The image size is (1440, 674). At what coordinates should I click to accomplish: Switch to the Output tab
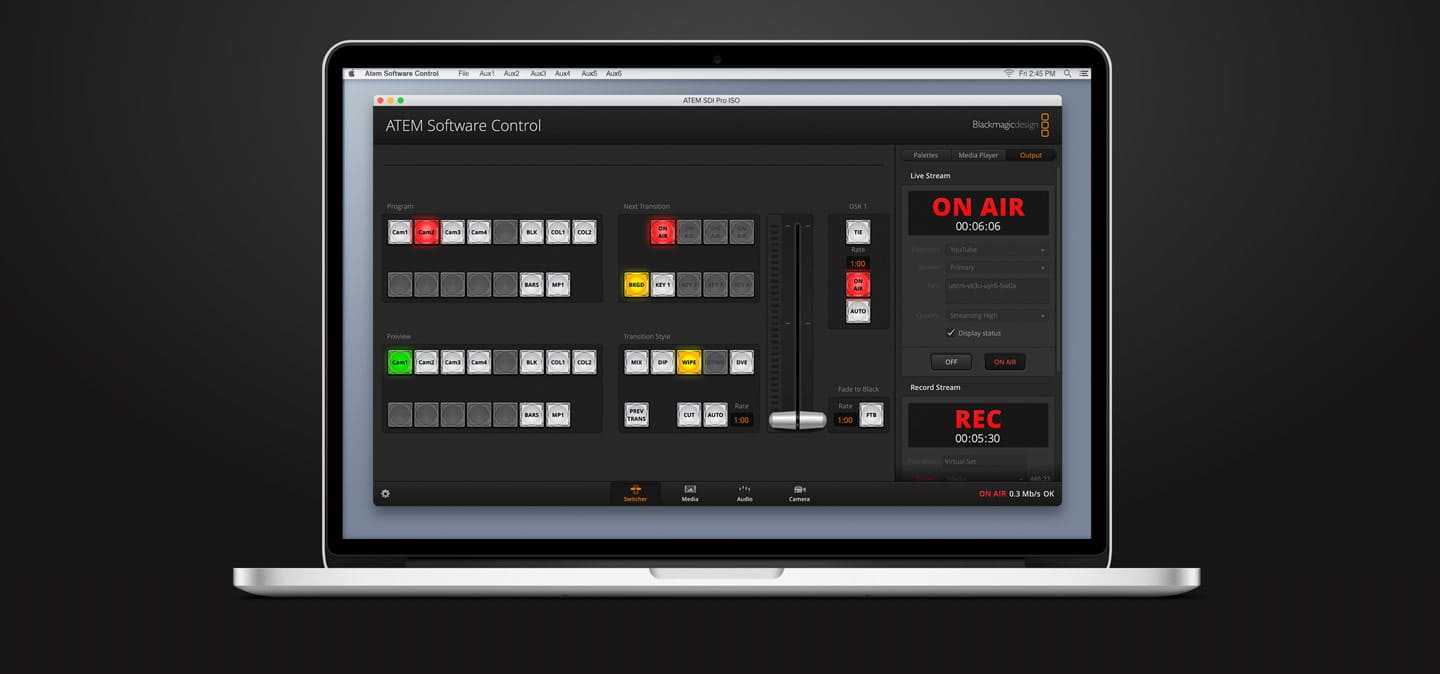point(1031,155)
